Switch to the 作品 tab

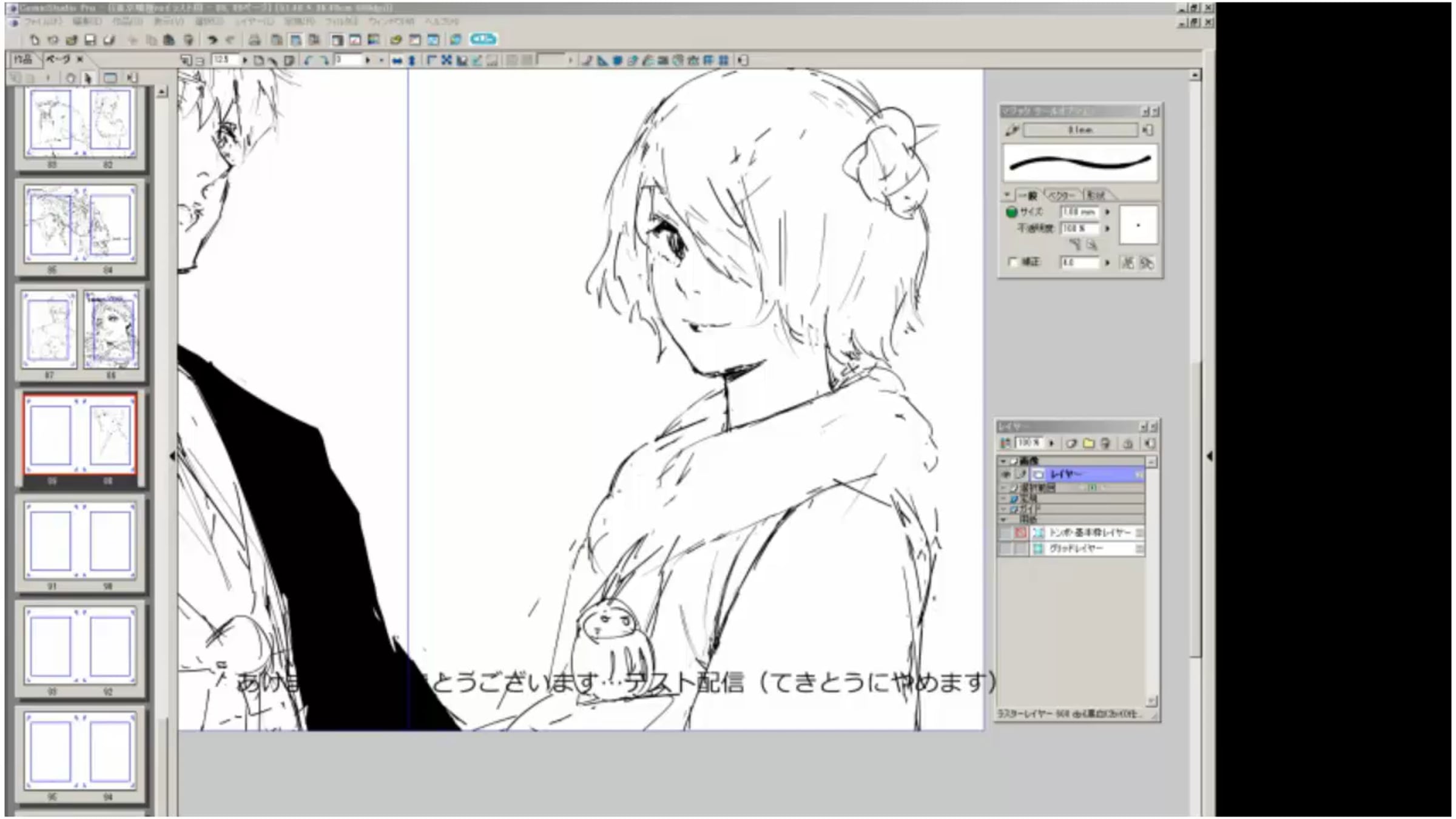pyautogui.click(x=23, y=59)
